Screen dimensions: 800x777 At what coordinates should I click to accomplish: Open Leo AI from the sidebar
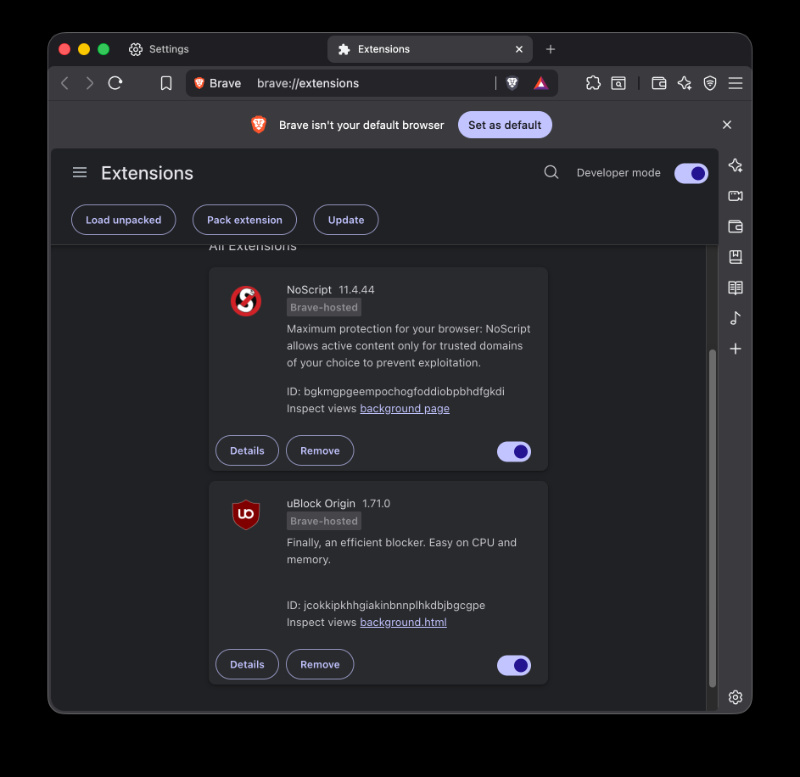pyautogui.click(x=735, y=165)
